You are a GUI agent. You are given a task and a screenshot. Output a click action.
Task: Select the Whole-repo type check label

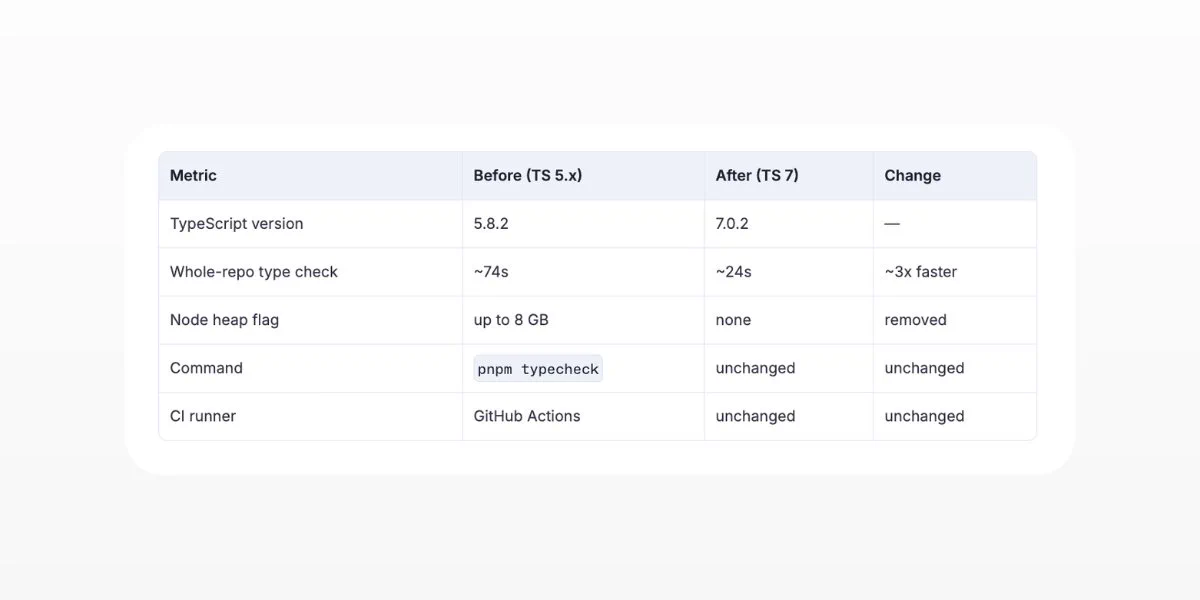pyautogui.click(x=254, y=272)
